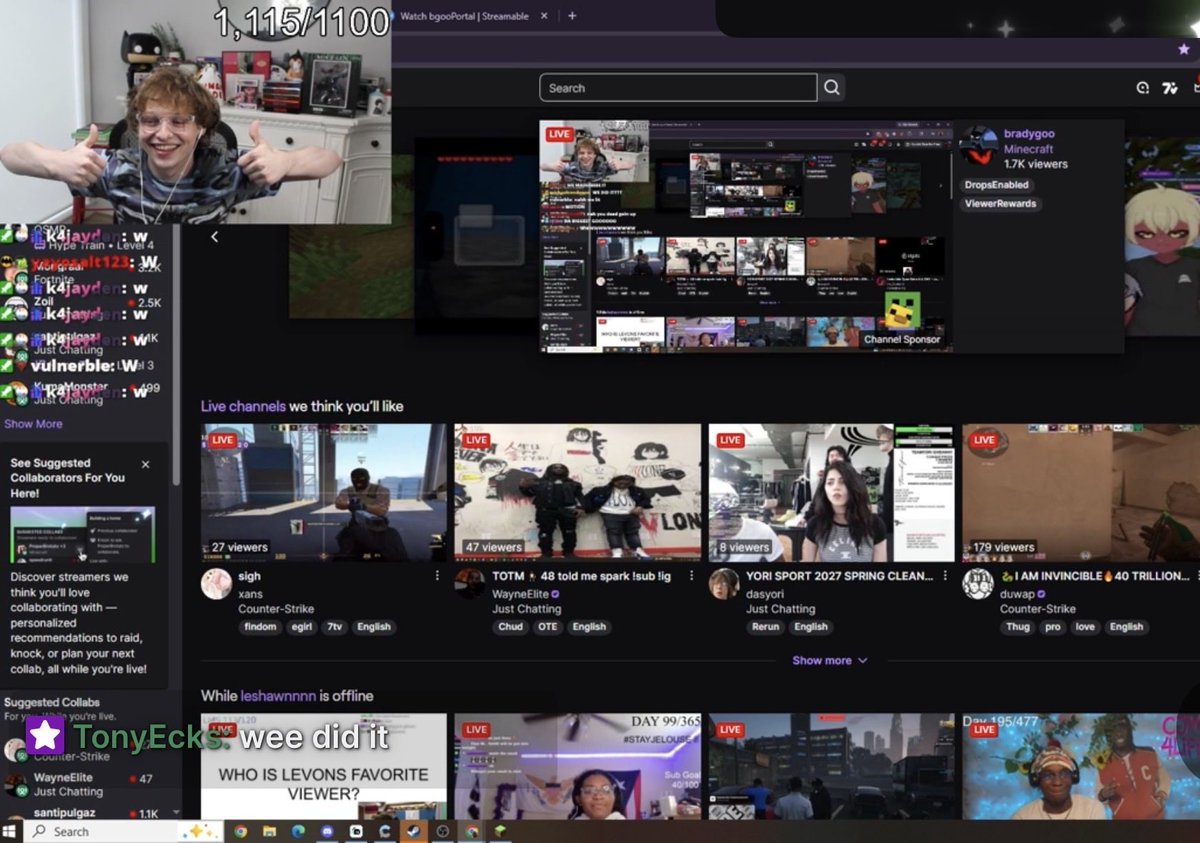Click the Twitch search input field
Screen dimensions: 1200x843
[678, 88]
